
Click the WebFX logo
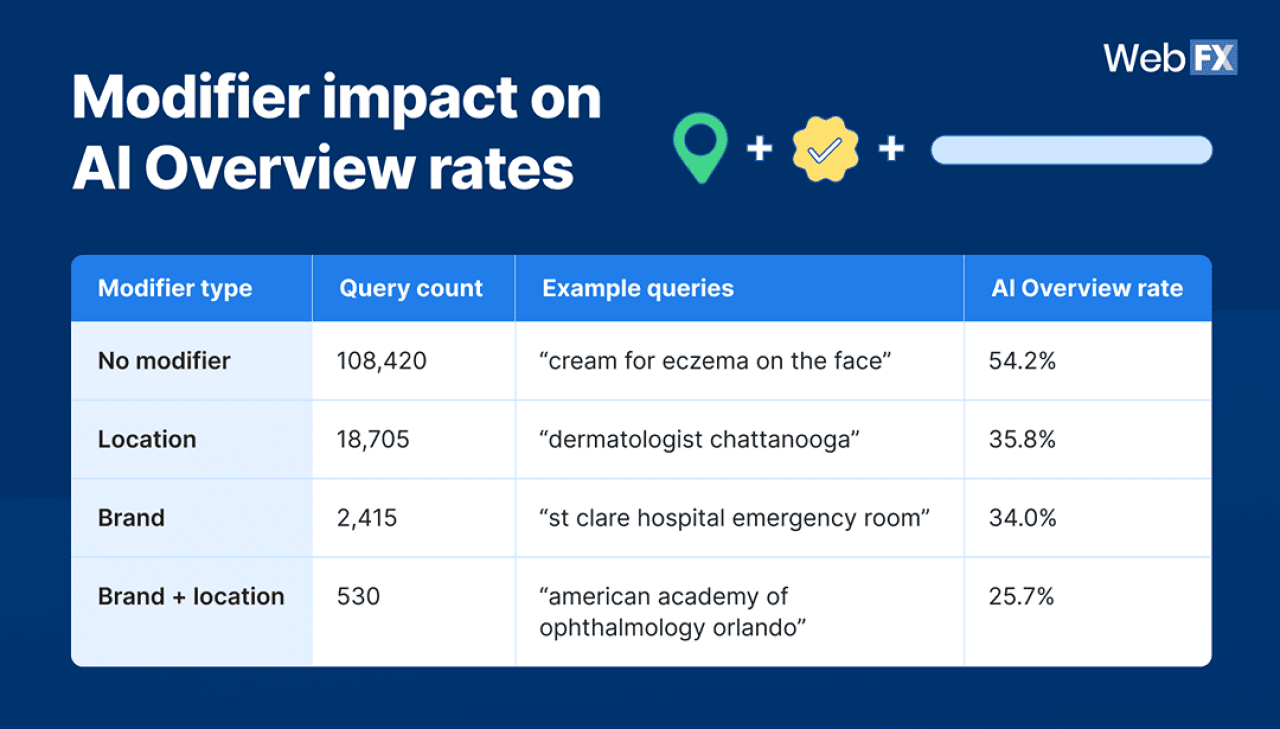point(1170,58)
